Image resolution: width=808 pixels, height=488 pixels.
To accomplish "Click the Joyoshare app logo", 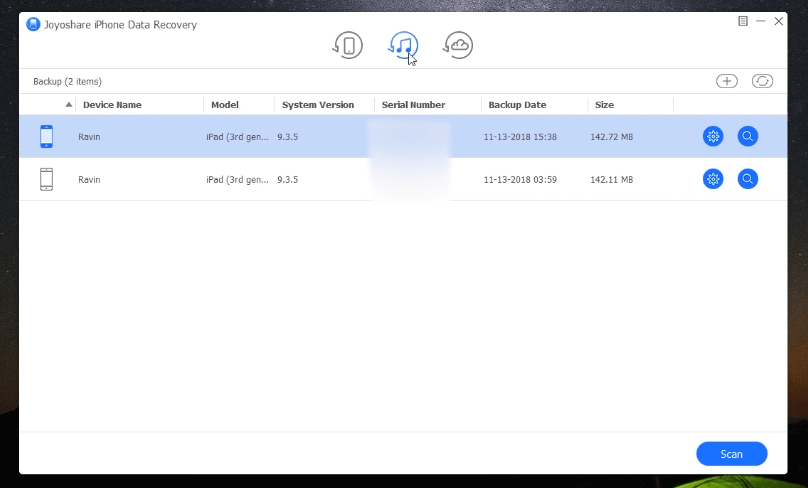I will pos(33,24).
